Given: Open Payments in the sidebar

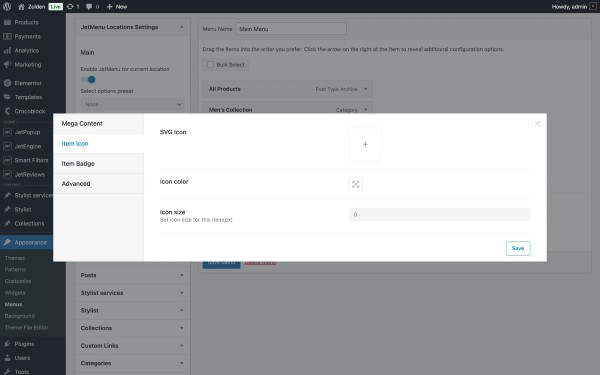Looking at the screenshot, I should coord(27,36).
